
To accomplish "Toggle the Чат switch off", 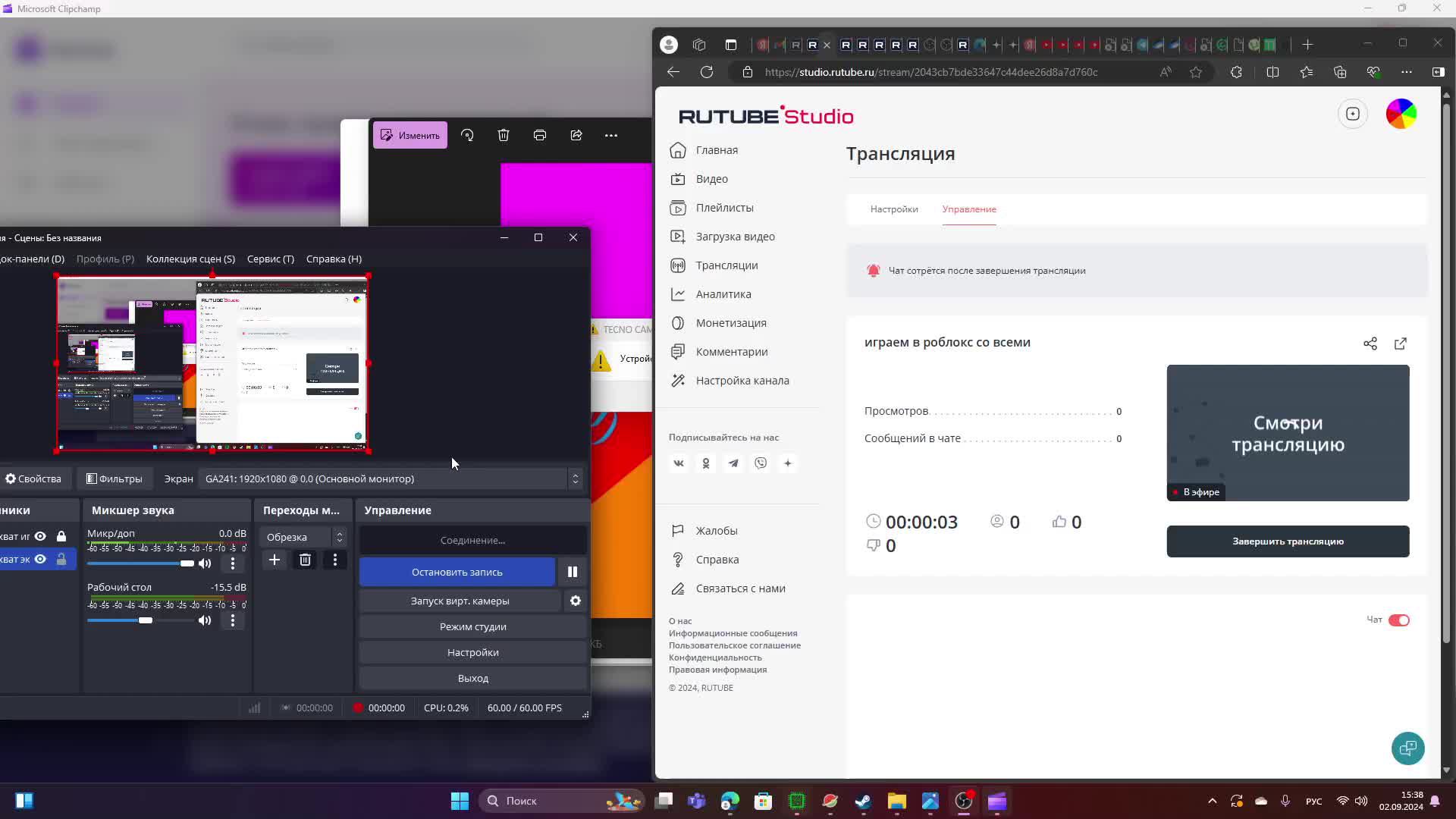I will (x=1399, y=620).
